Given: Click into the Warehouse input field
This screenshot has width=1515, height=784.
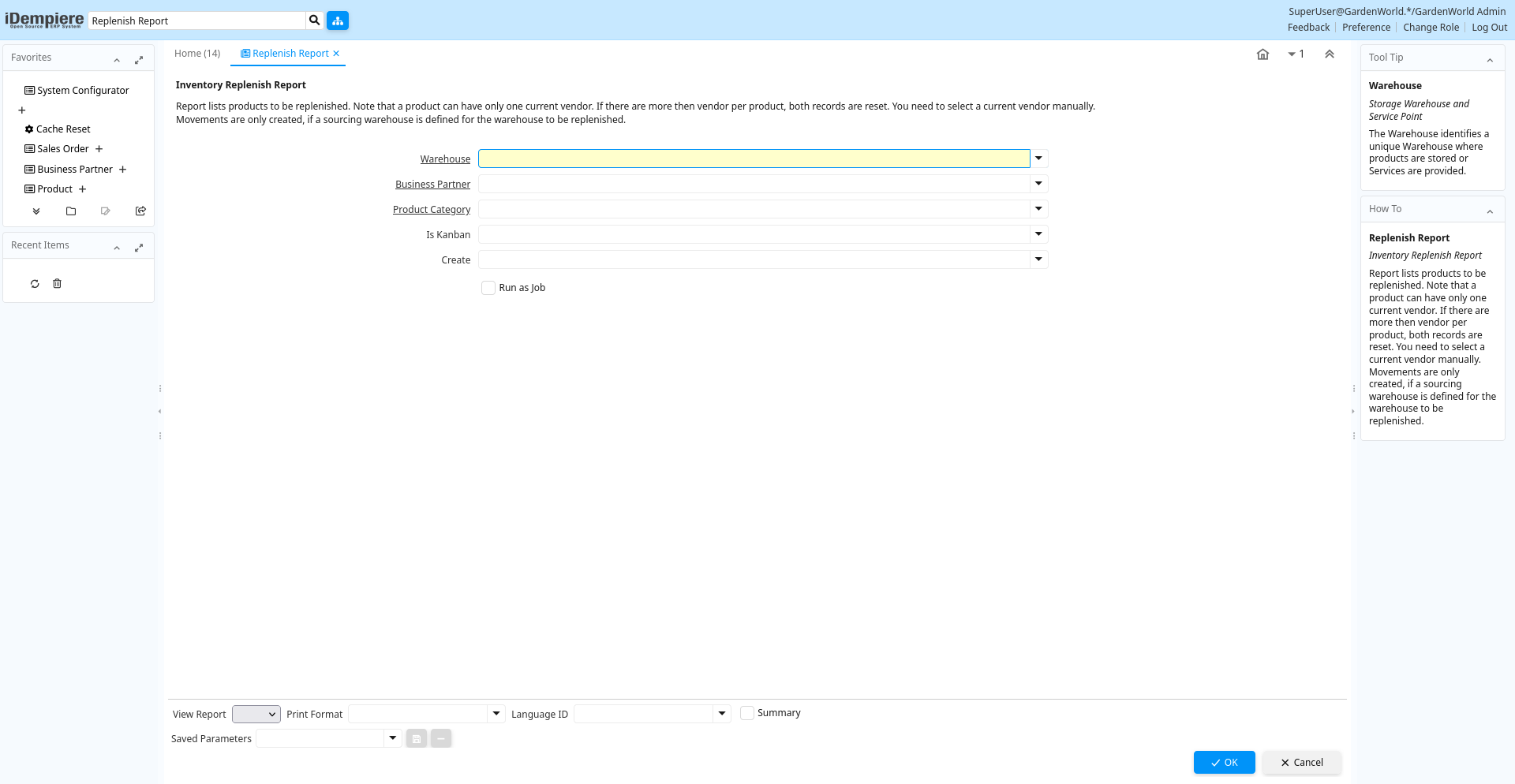Looking at the screenshot, I should pos(754,159).
